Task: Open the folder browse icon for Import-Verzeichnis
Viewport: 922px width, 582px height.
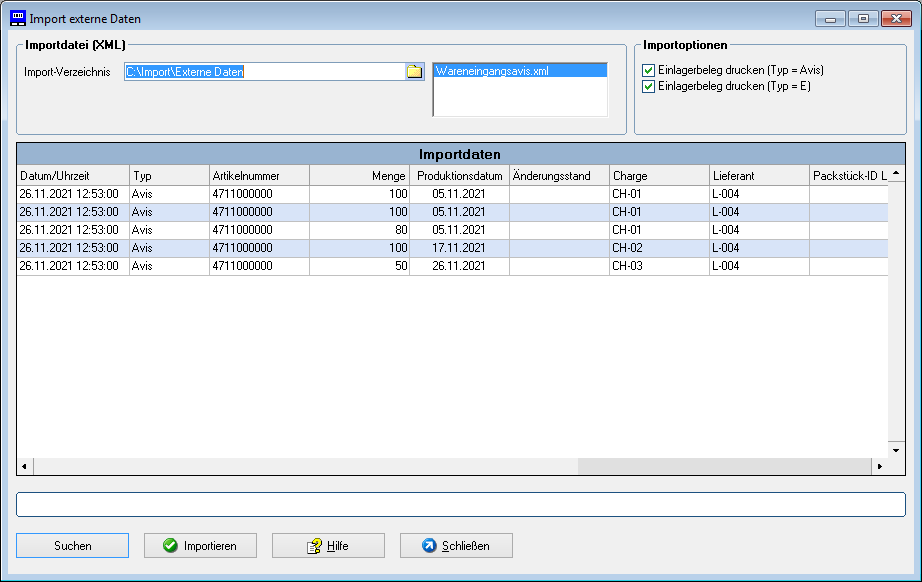Action: point(415,71)
